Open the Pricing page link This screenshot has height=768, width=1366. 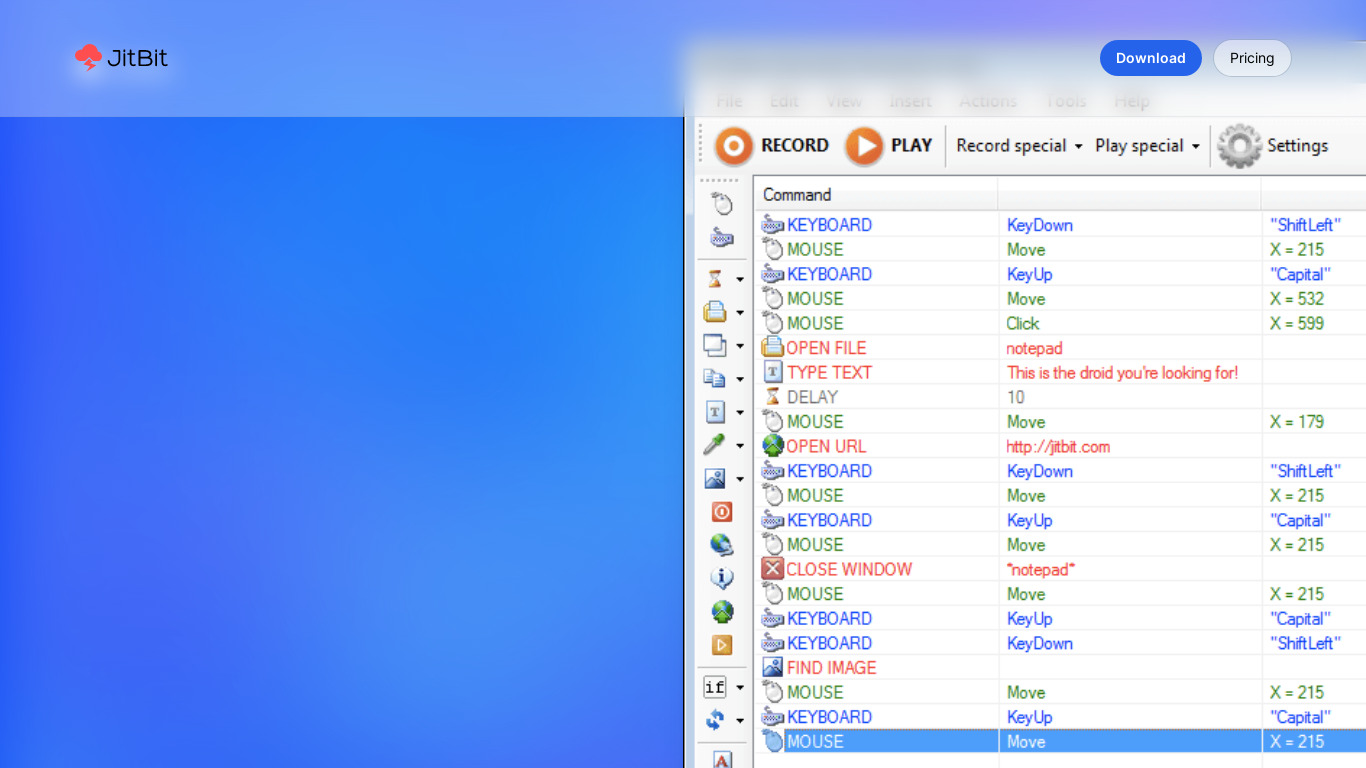point(1252,58)
